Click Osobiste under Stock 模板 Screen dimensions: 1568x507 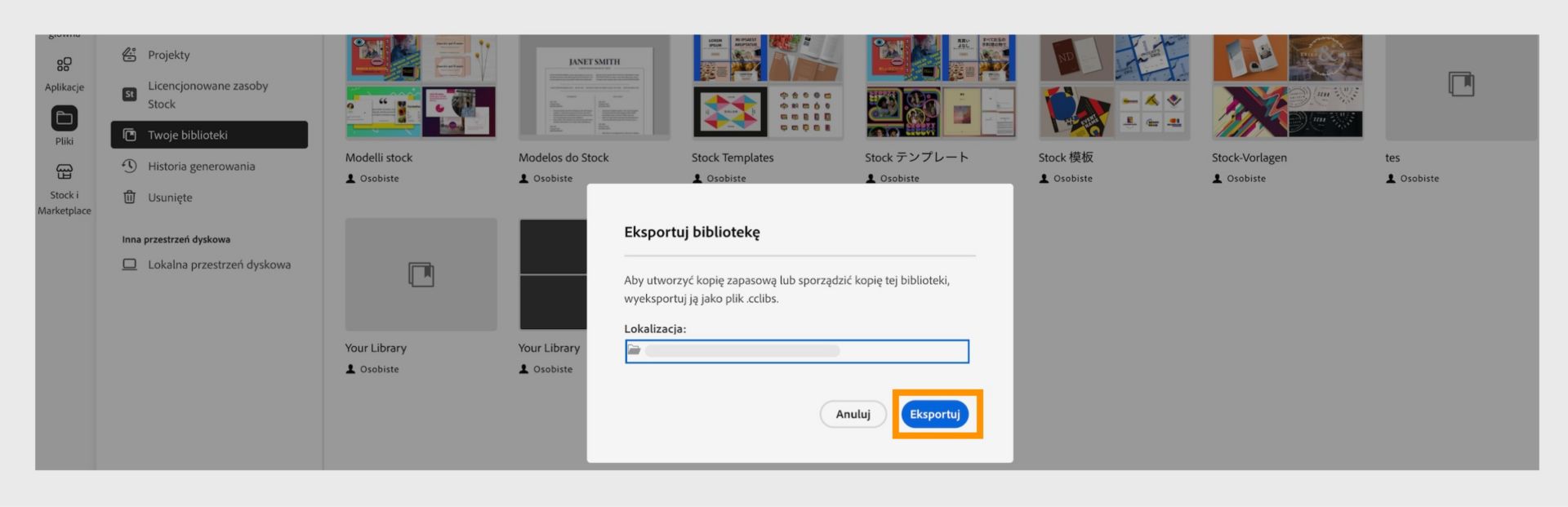[x=1072, y=178]
